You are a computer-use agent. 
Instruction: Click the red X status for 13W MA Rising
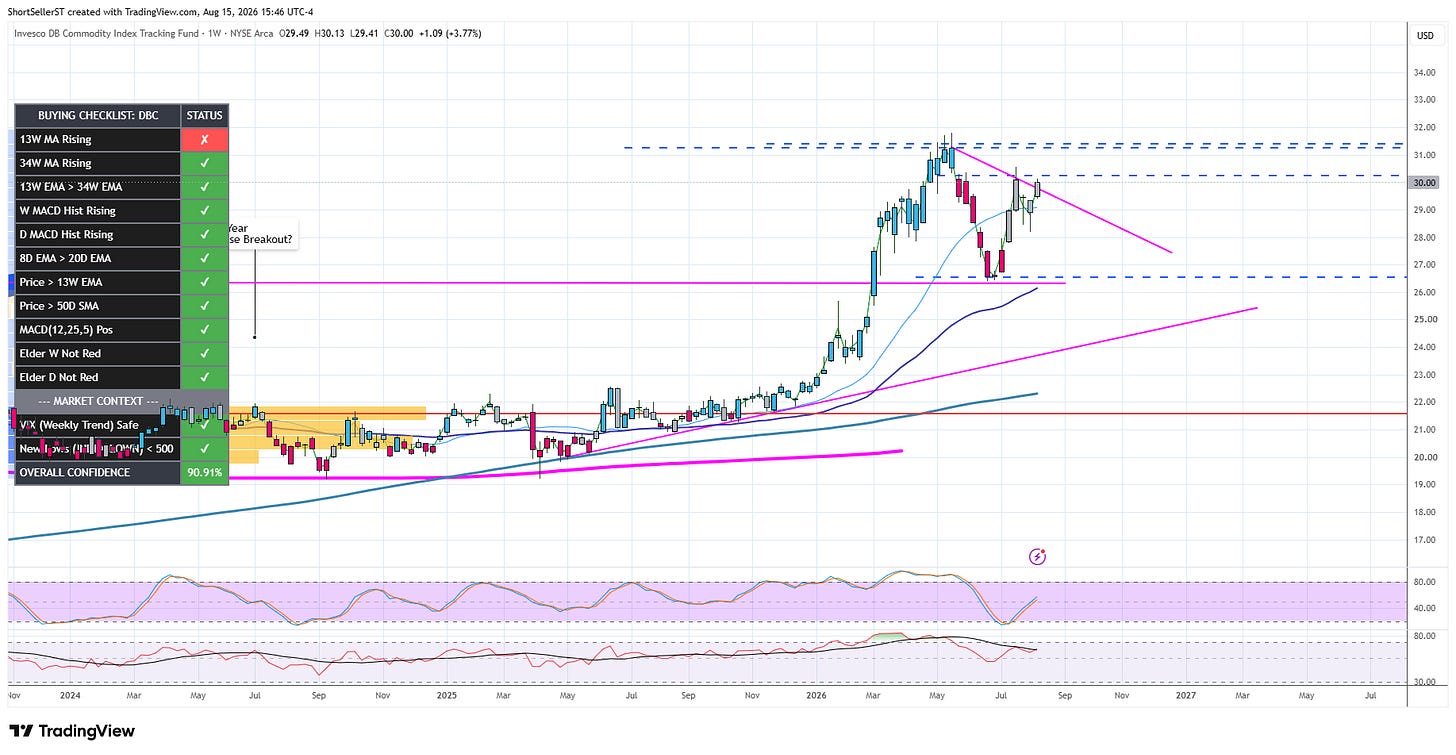point(204,139)
